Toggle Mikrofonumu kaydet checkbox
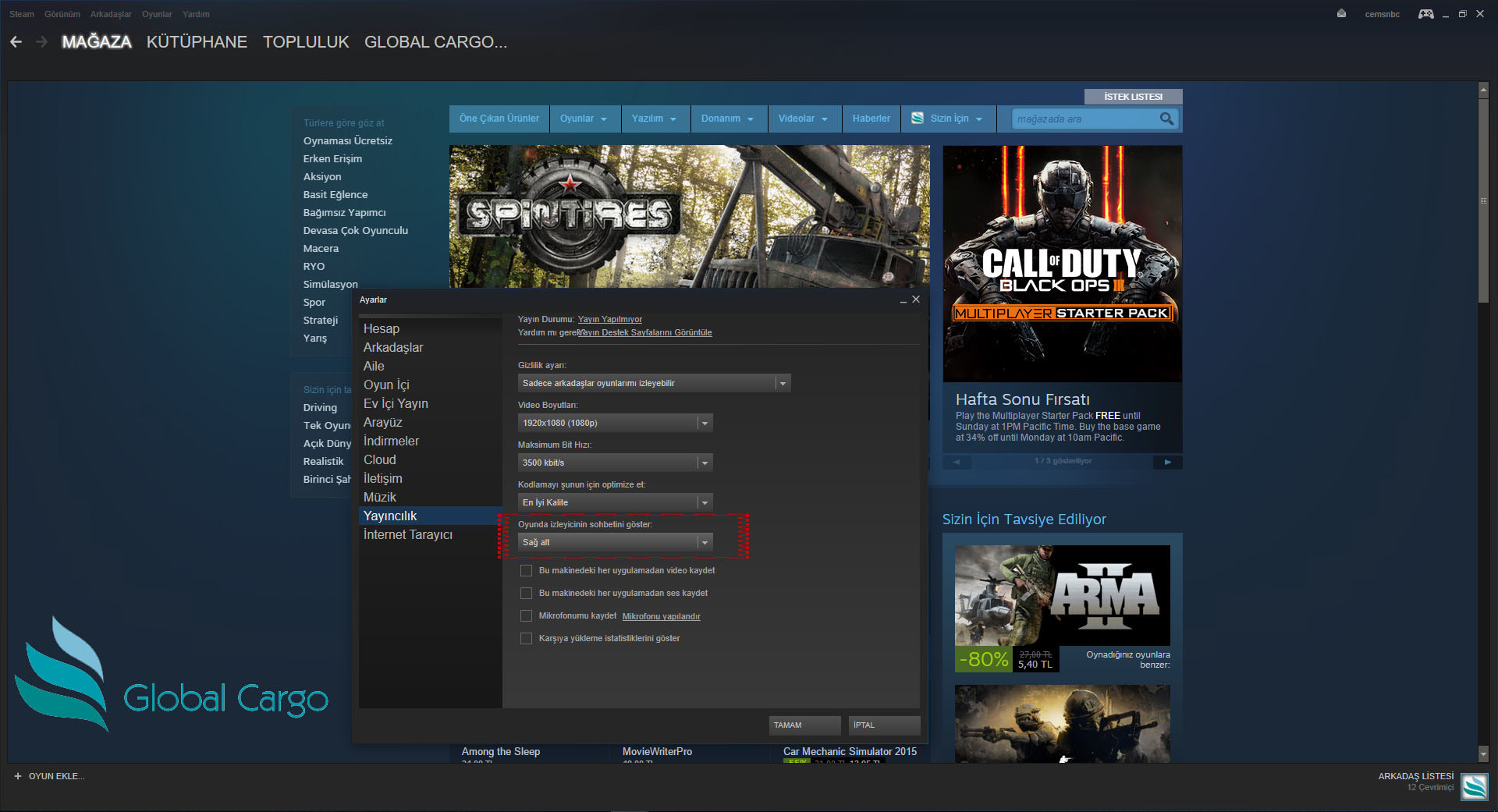Viewport: 1498px width, 812px height. click(x=526, y=616)
